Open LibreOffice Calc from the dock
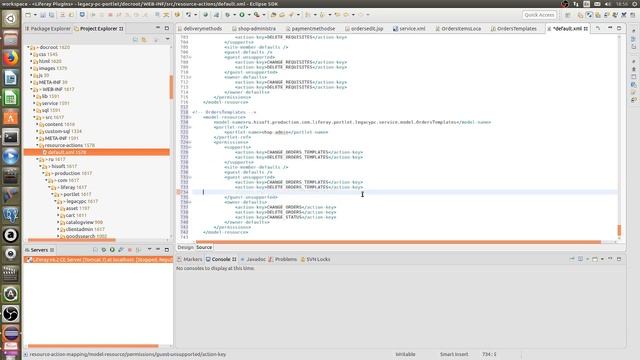 [11, 98]
